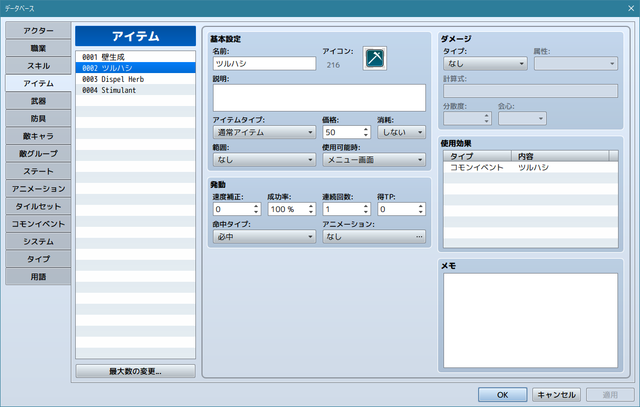Click the 内容 column header in 使用効果
The height and width of the screenshot is (407, 640).
pyautogui.click(x=560, y=156)
